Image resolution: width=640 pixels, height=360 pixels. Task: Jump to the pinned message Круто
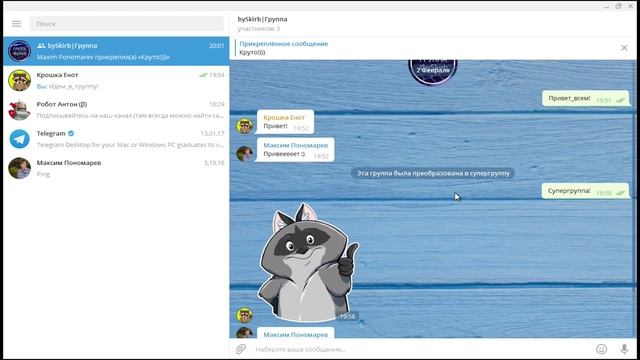click(284, 48)
